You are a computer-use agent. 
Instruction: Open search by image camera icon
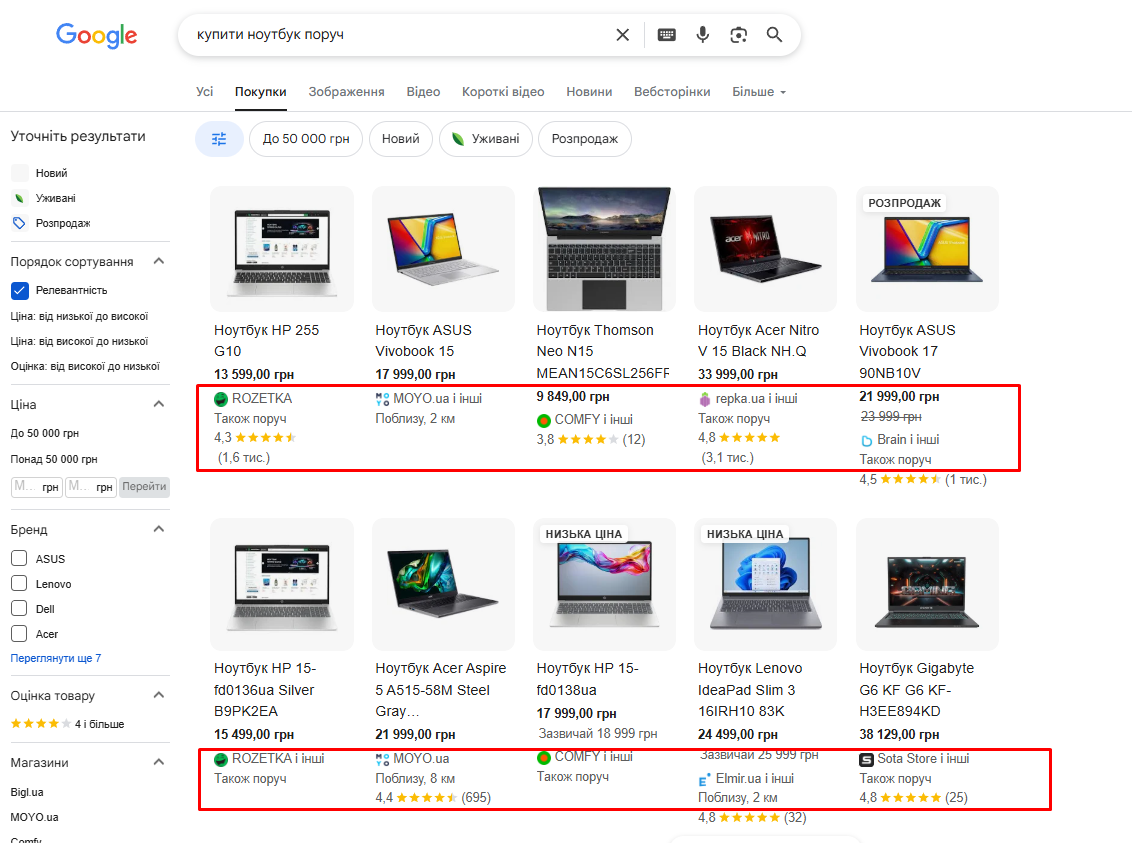coord(738,35)
